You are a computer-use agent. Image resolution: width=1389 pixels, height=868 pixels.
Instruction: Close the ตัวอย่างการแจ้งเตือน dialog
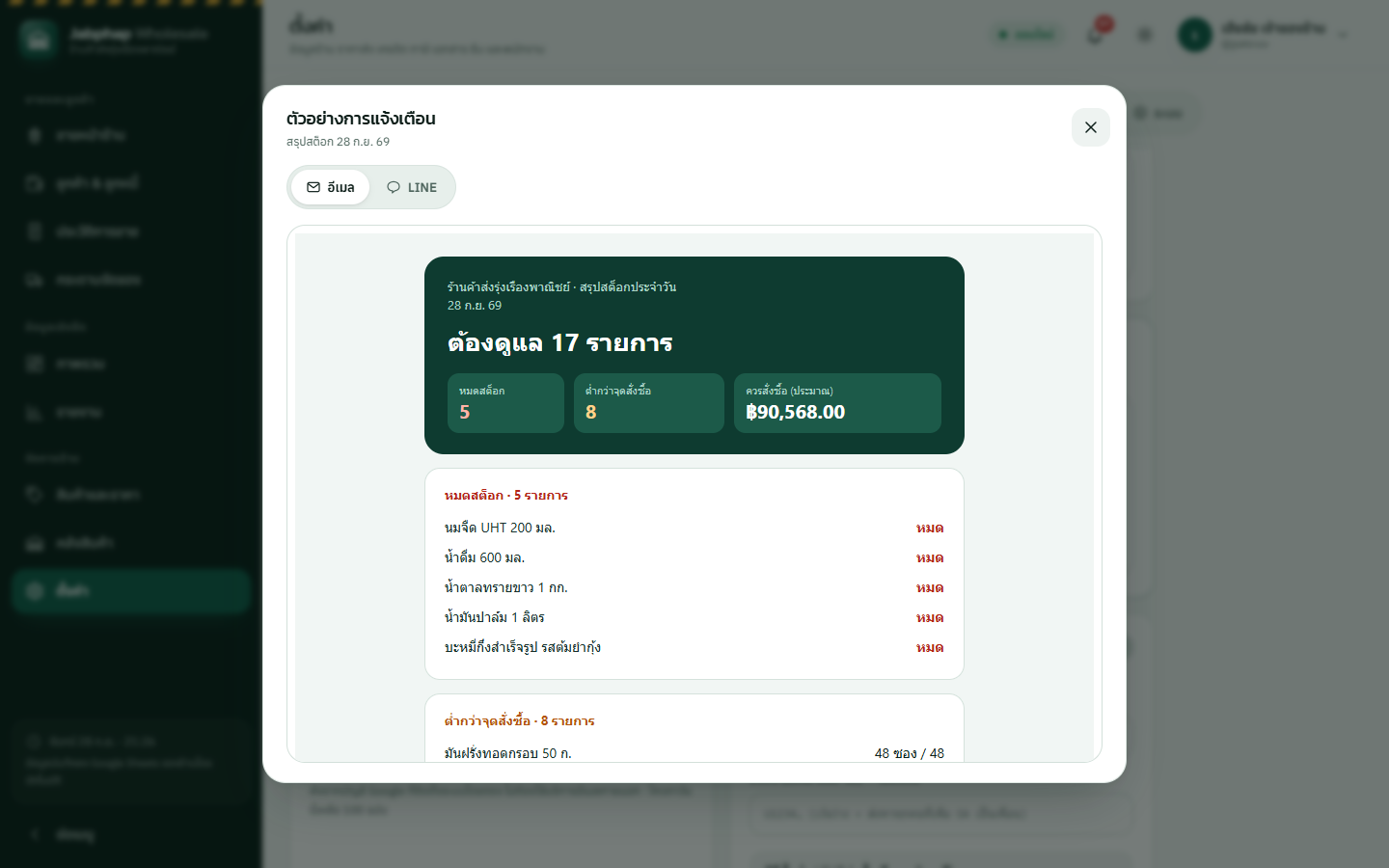click(1090, 127)
